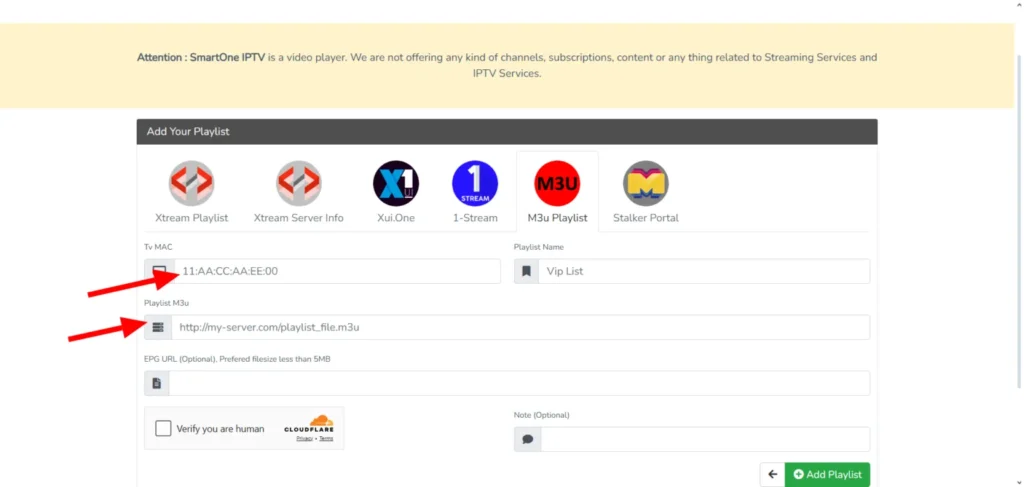The height and width of the screenshot is (487, 1024).
Task: Click the green Add Playlist button
Action: tap(827, 475)
